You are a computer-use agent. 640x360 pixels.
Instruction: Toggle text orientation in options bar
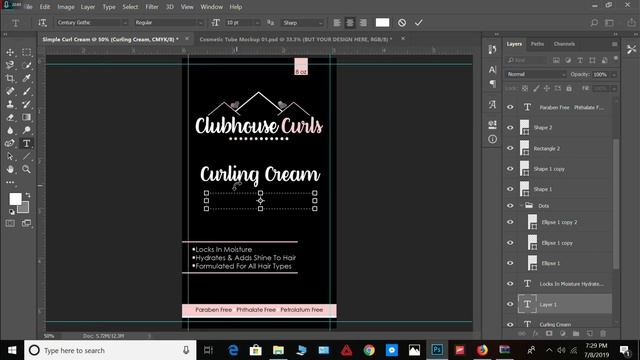click(42, 23)
